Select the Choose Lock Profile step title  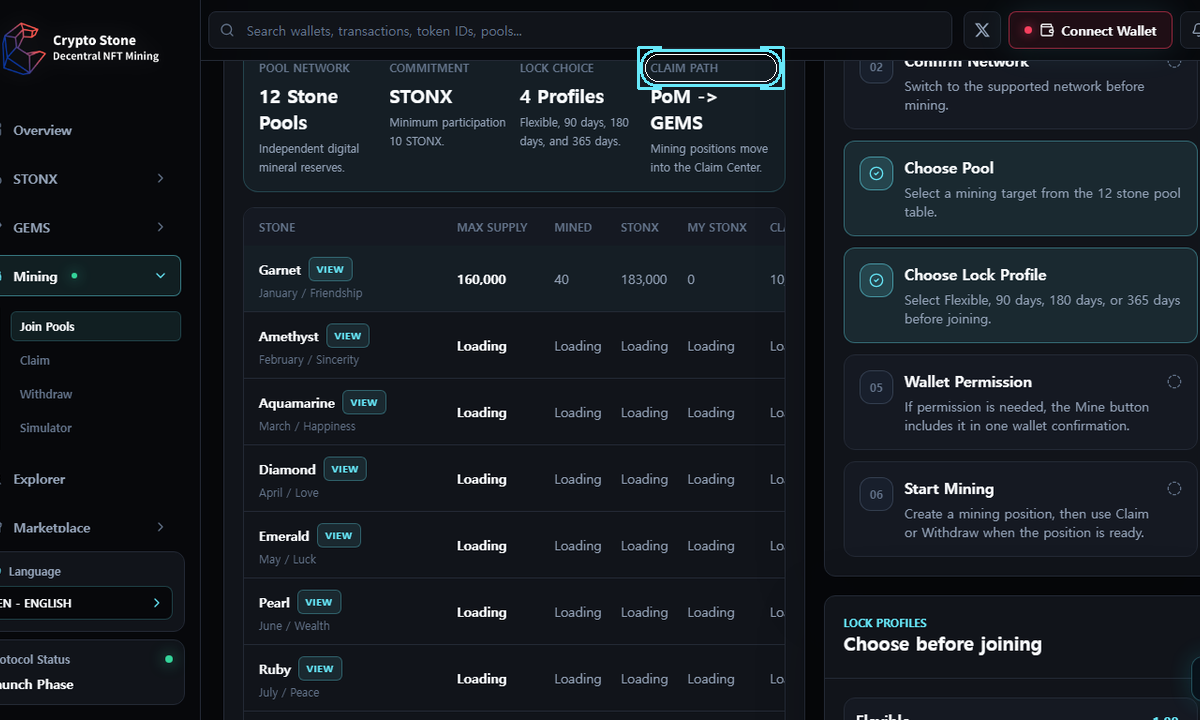975,275
